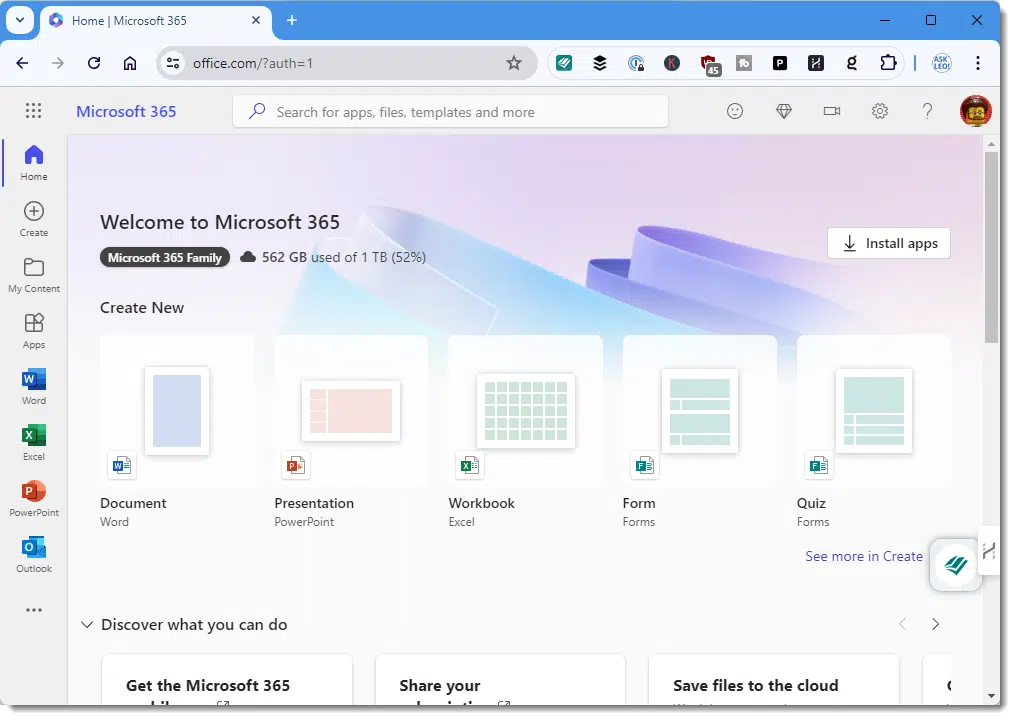The image size is (1015, 720).
Task: Open the red K extension icon
Action: click(x=672, y=63)
